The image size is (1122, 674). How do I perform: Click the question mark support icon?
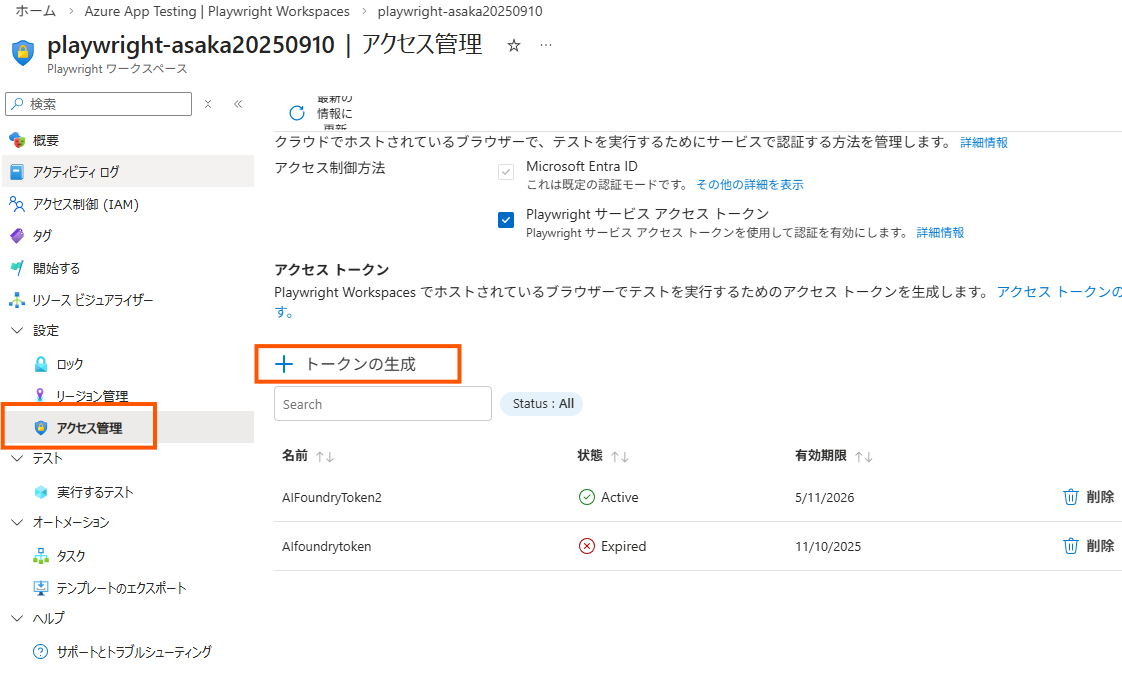[41, 652]
